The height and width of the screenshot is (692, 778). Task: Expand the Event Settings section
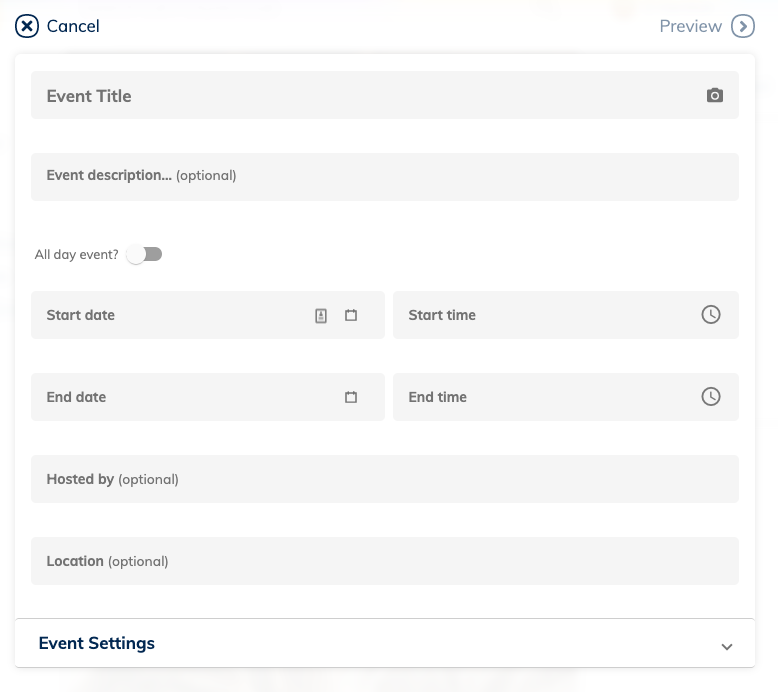click(x=385, y=643)
